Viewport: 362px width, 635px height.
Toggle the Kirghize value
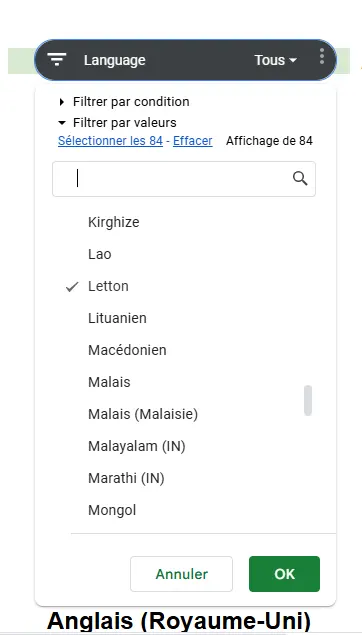114,222
